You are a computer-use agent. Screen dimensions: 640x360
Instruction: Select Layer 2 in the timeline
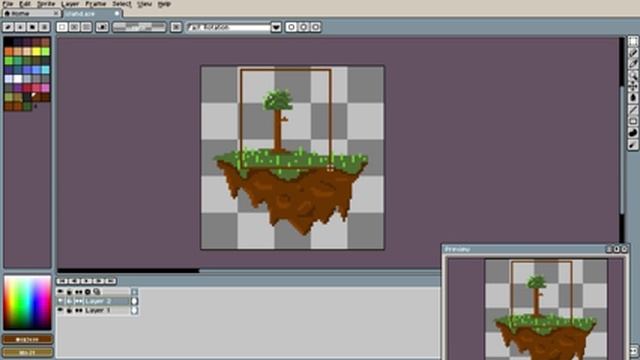107,301
